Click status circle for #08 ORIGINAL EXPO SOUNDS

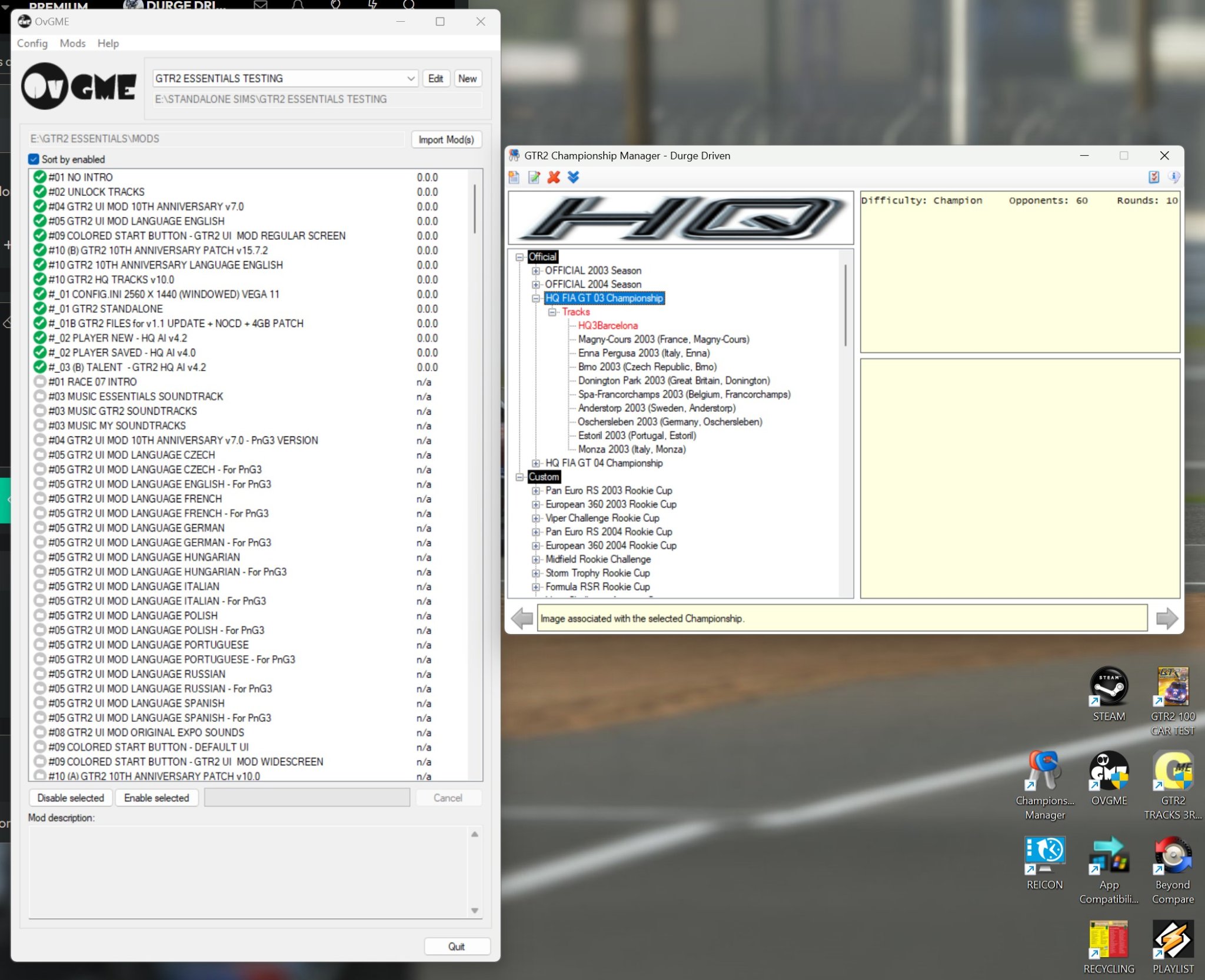click(x=40, y=732)
